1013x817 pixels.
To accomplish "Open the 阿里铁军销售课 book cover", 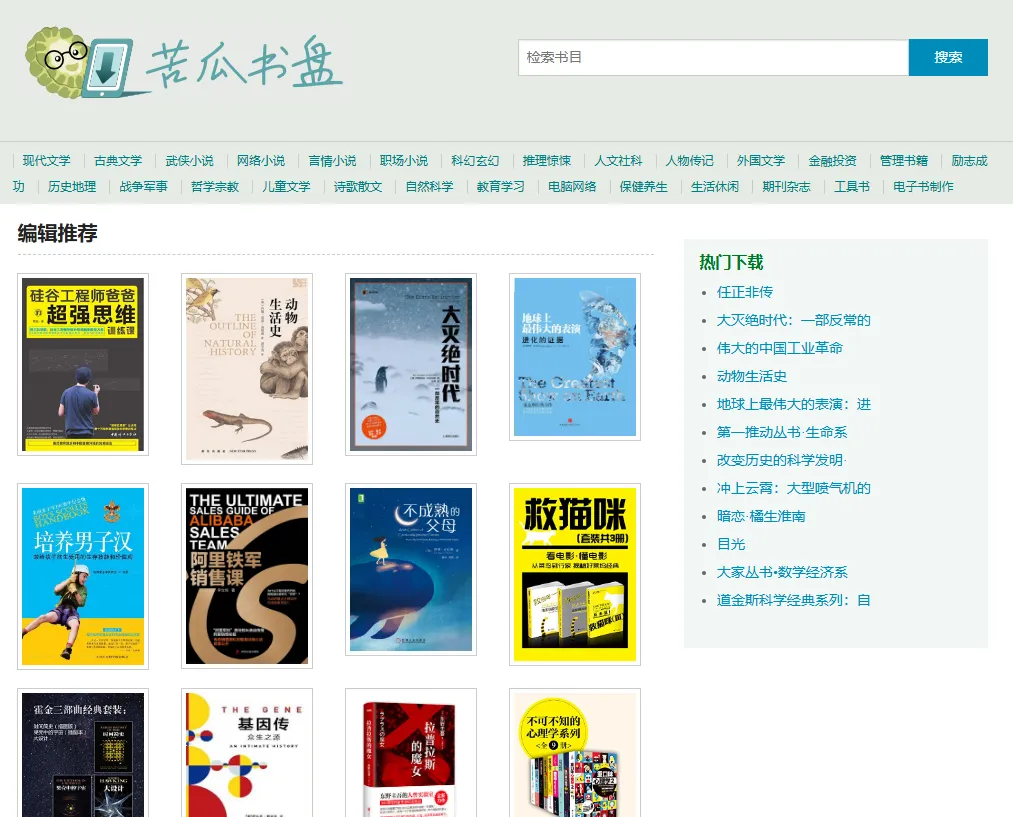I will coord(247,575).
